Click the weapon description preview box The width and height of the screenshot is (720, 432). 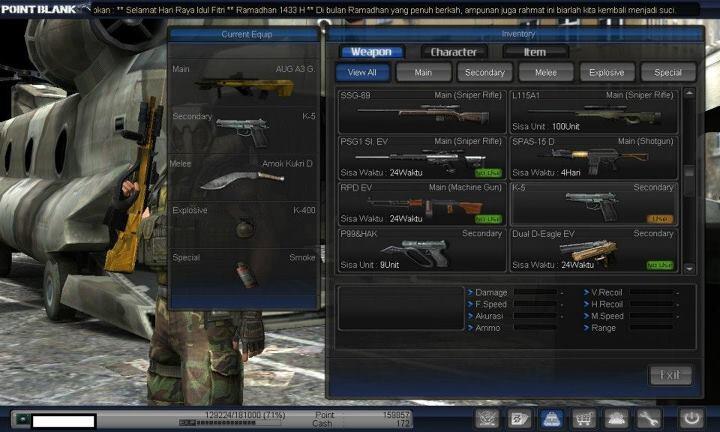401,308
